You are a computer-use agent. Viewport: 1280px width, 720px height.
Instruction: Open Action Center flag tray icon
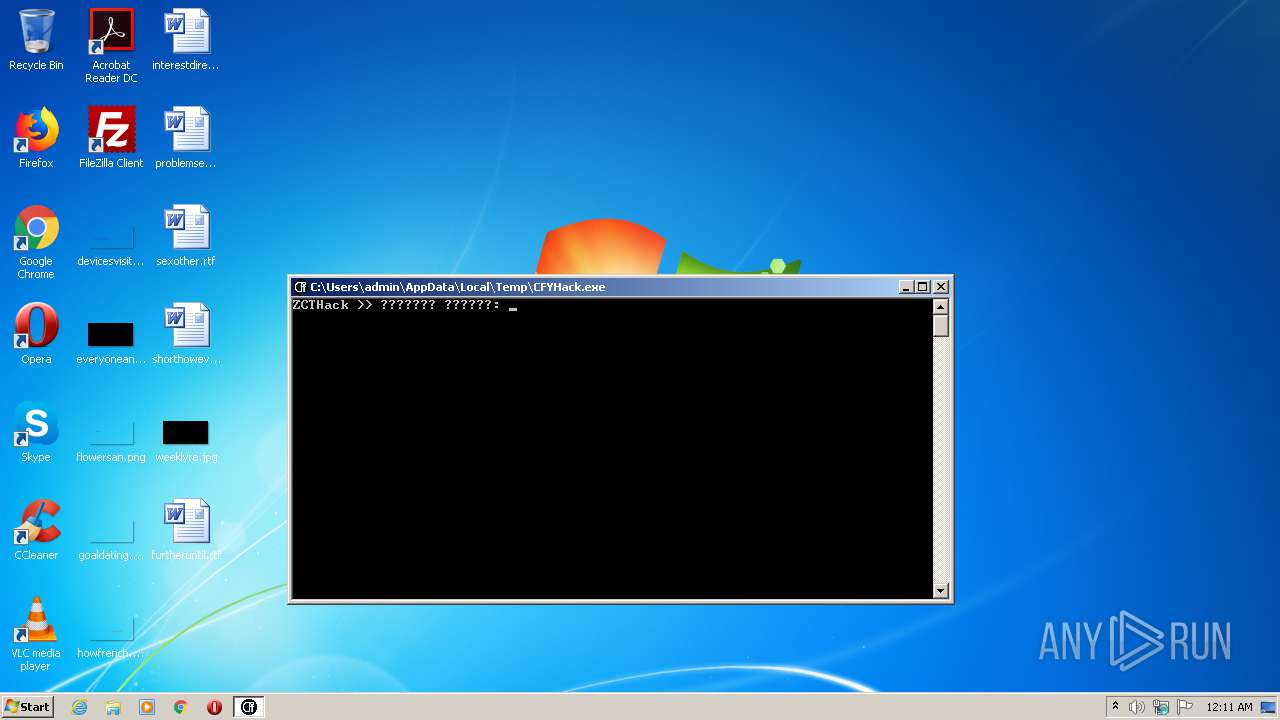coord(1184,707)
